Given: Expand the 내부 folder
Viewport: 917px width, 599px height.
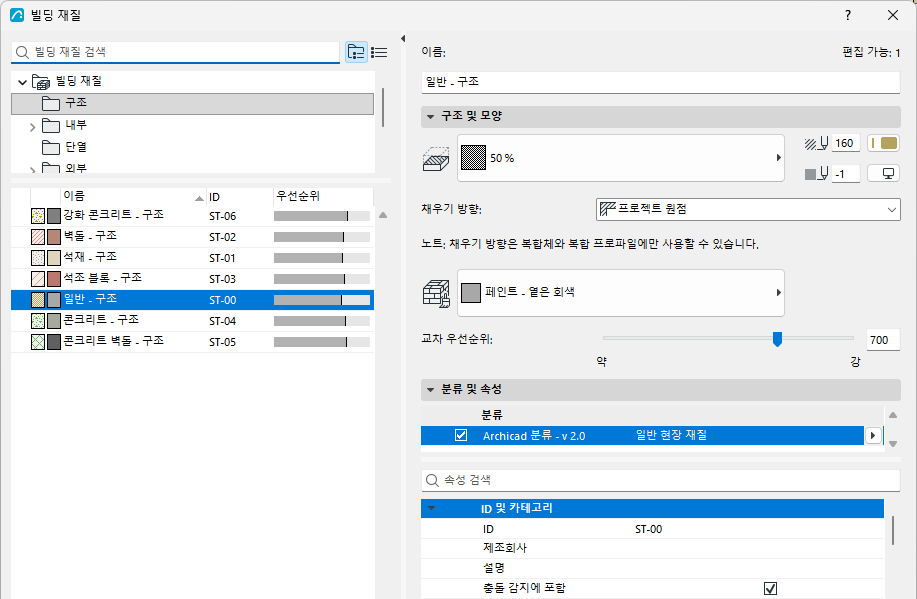Looking at the screenshot, I should point(33,126).
